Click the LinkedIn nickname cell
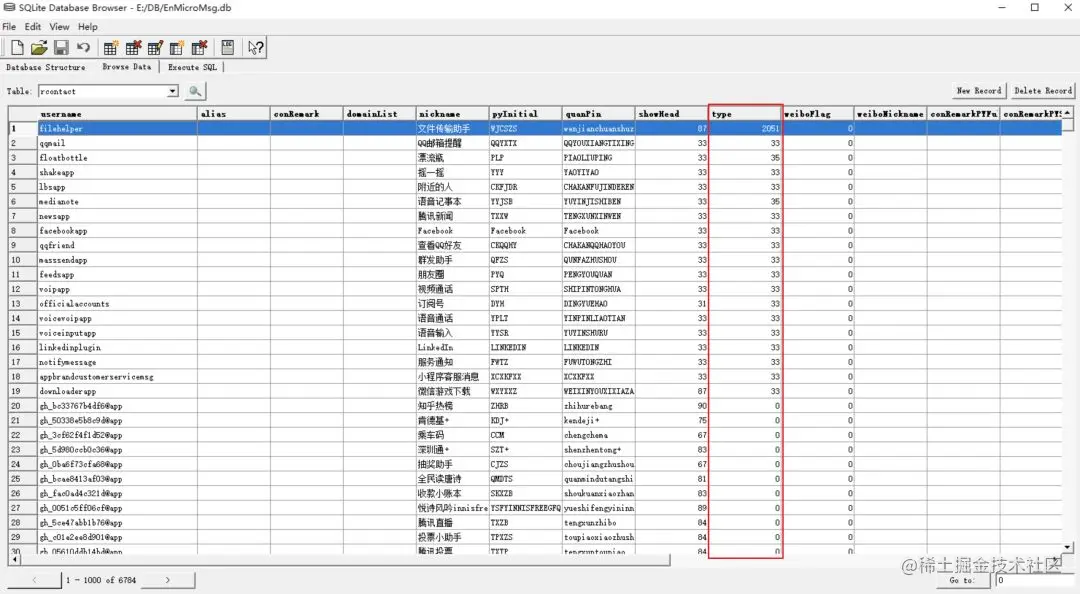 pos(453,347)
